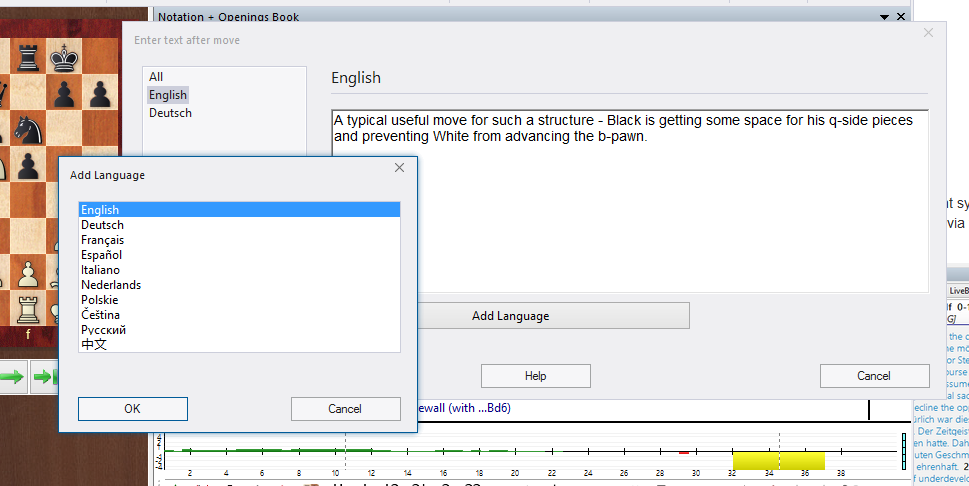Close the Enter text after move dialog
This screenshot has width=969, height=486.
(x=927, y=33)
